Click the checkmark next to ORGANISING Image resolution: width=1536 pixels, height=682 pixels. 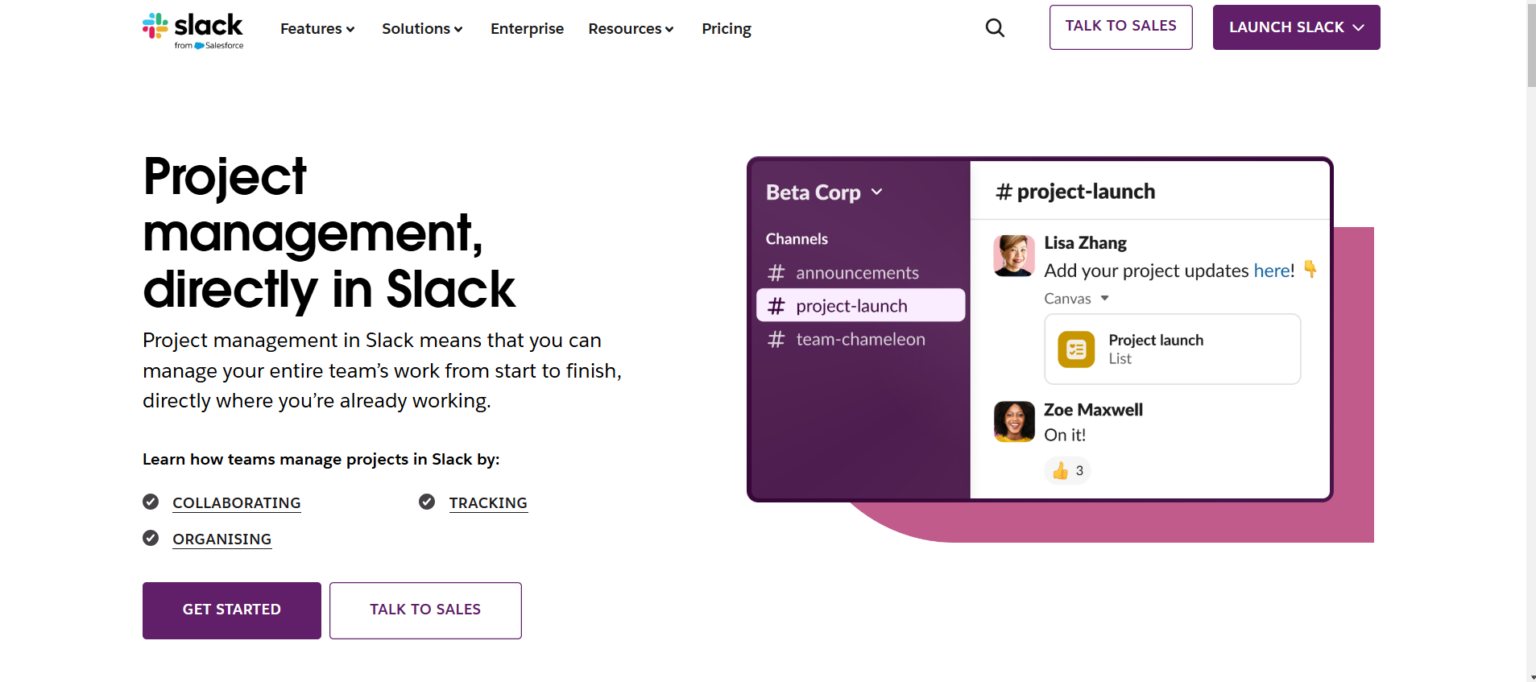[150, 538]
